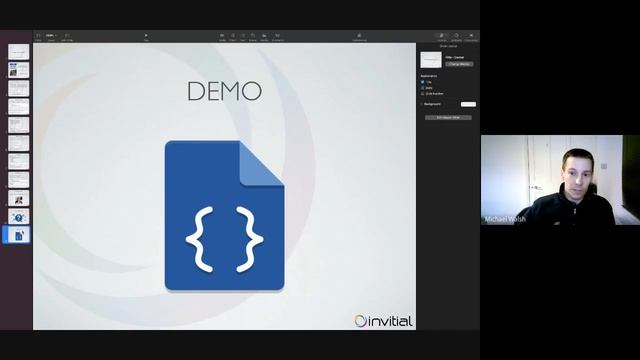Click the invitial logo on the slide
This screenshot has width=640, height=360.
pyautogui.click(x=383, y=321)
